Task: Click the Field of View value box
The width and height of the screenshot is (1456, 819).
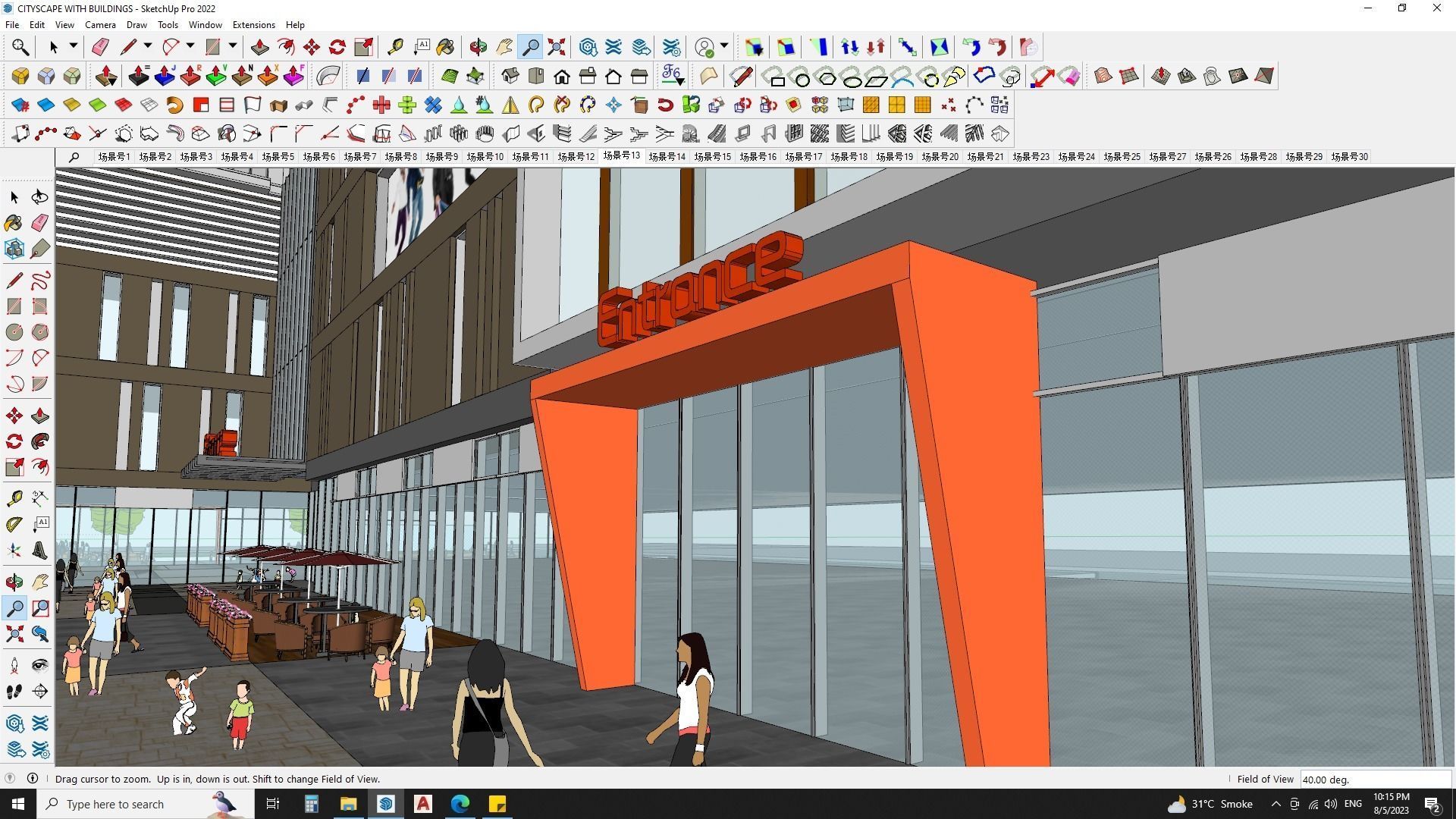Action: pyautogui.click(x=1374, y=780)
